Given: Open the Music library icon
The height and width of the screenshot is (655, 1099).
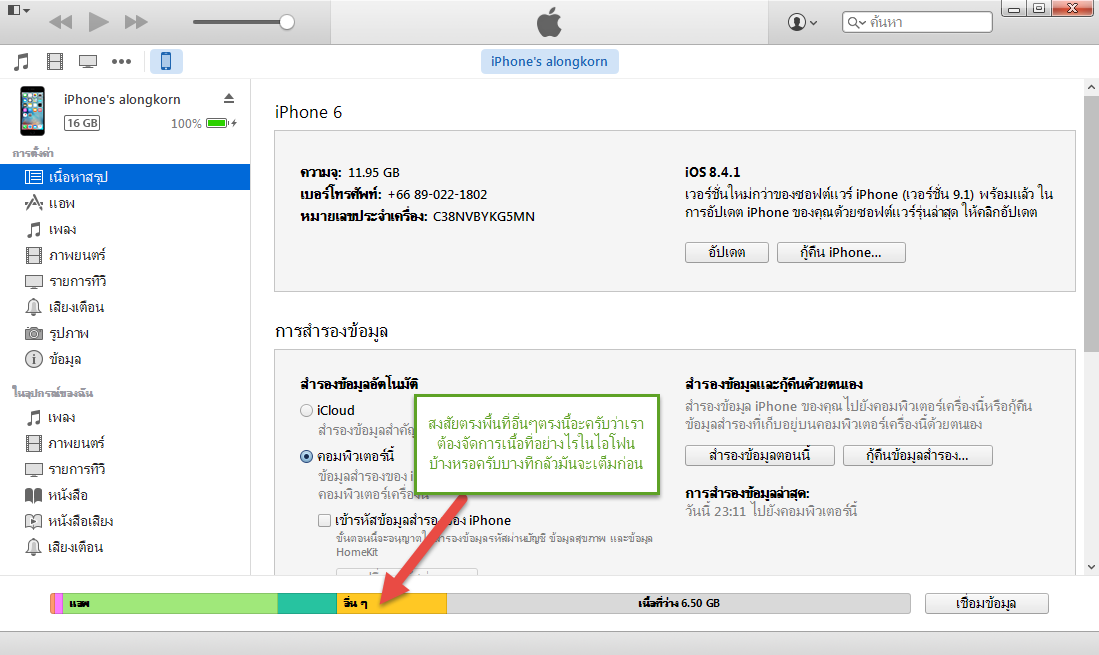Looking at the screenshot, I should (x=22, y=62).
